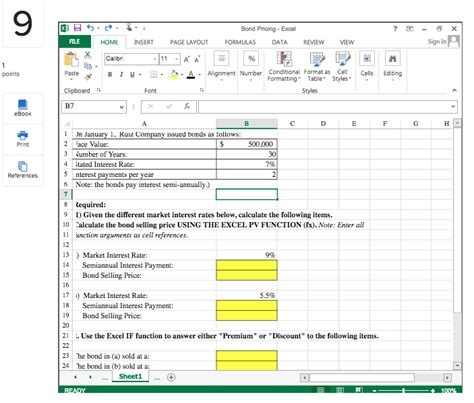Toggle Underline formatting

(132, 75)
